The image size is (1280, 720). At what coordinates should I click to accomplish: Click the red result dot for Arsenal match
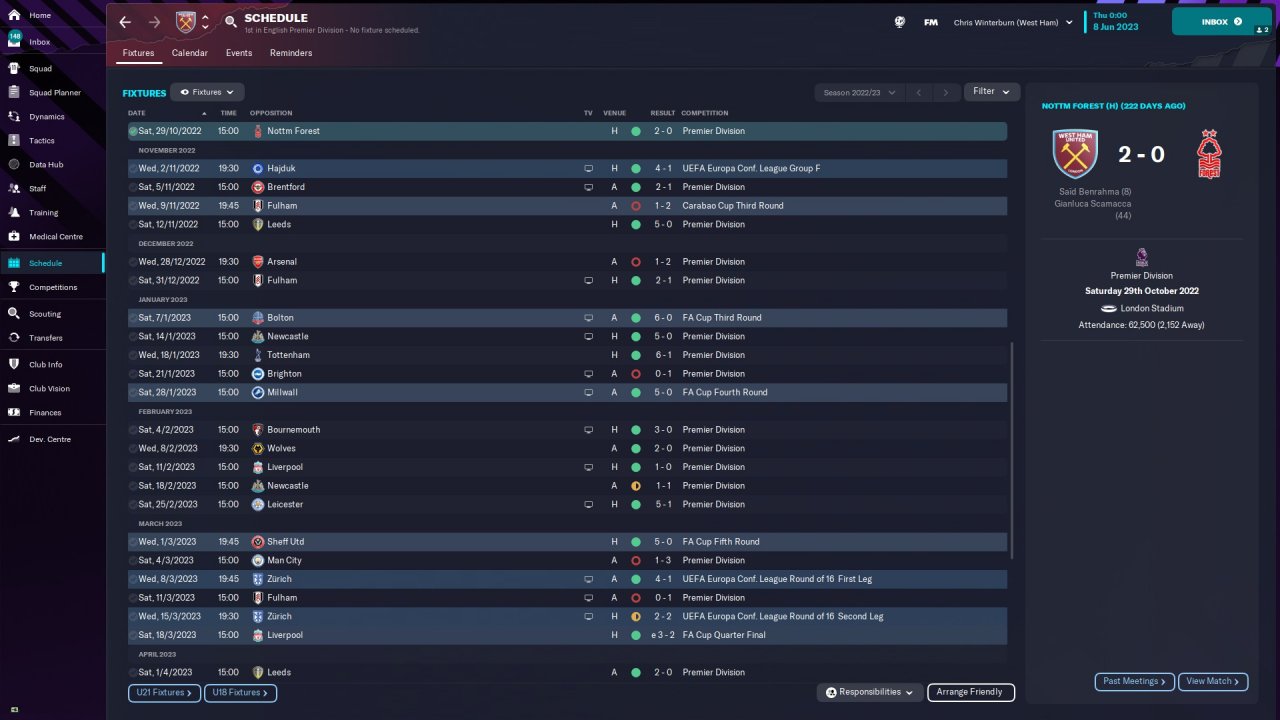point(636,262)
